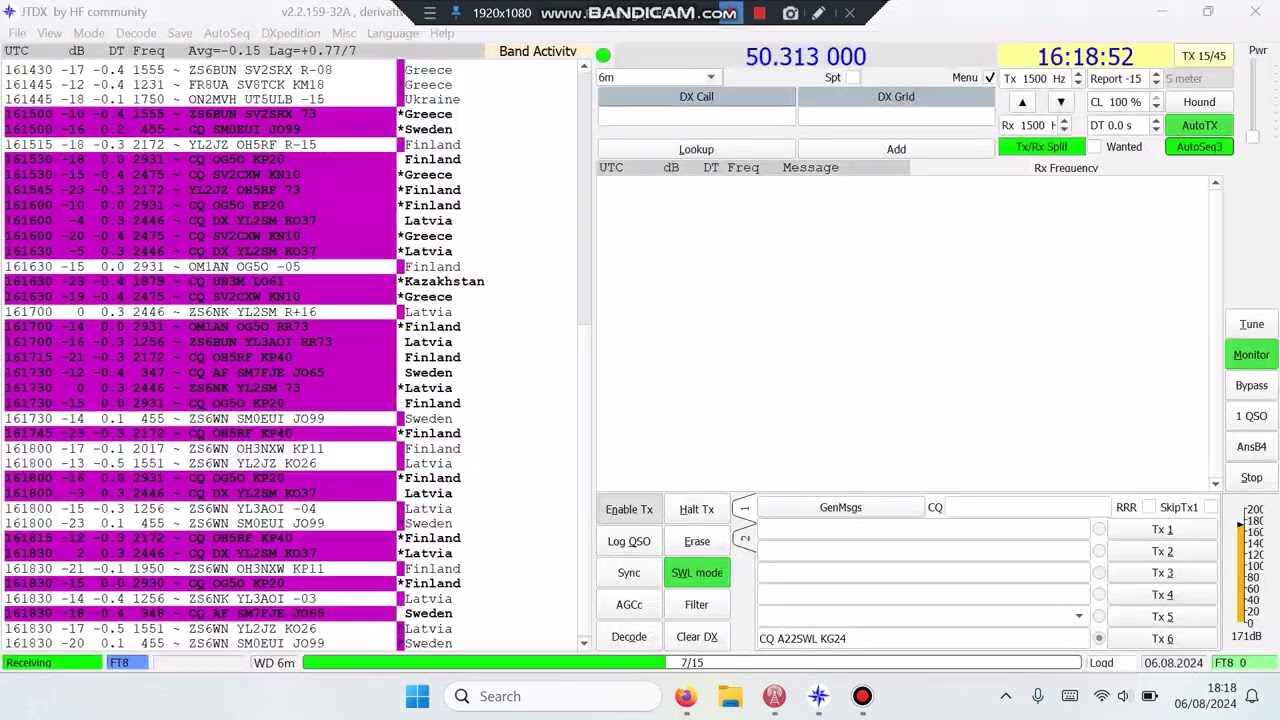Click the AutoSeq3 button
This screenshot has height=720, width=1280.
click(x=1199, y=147)
